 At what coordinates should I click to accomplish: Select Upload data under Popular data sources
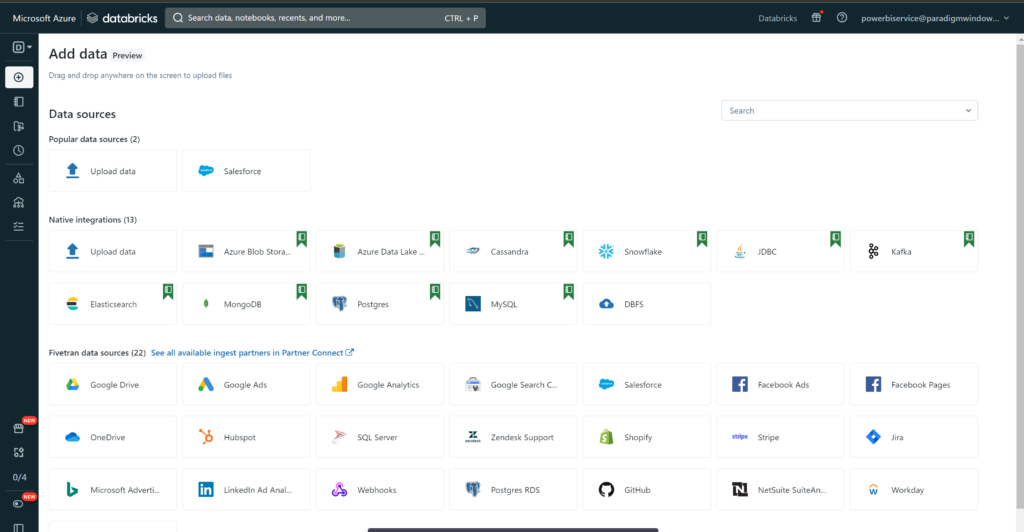pyautogui.click(x=112, y=171)
